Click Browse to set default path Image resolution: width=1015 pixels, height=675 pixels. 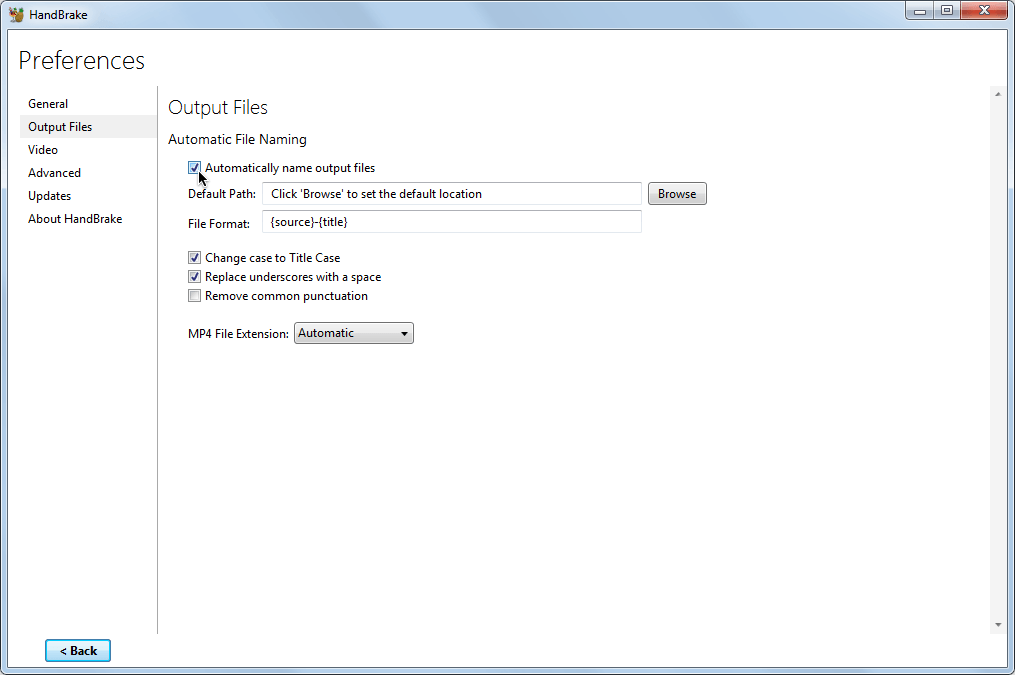click(x=677, y=194)
